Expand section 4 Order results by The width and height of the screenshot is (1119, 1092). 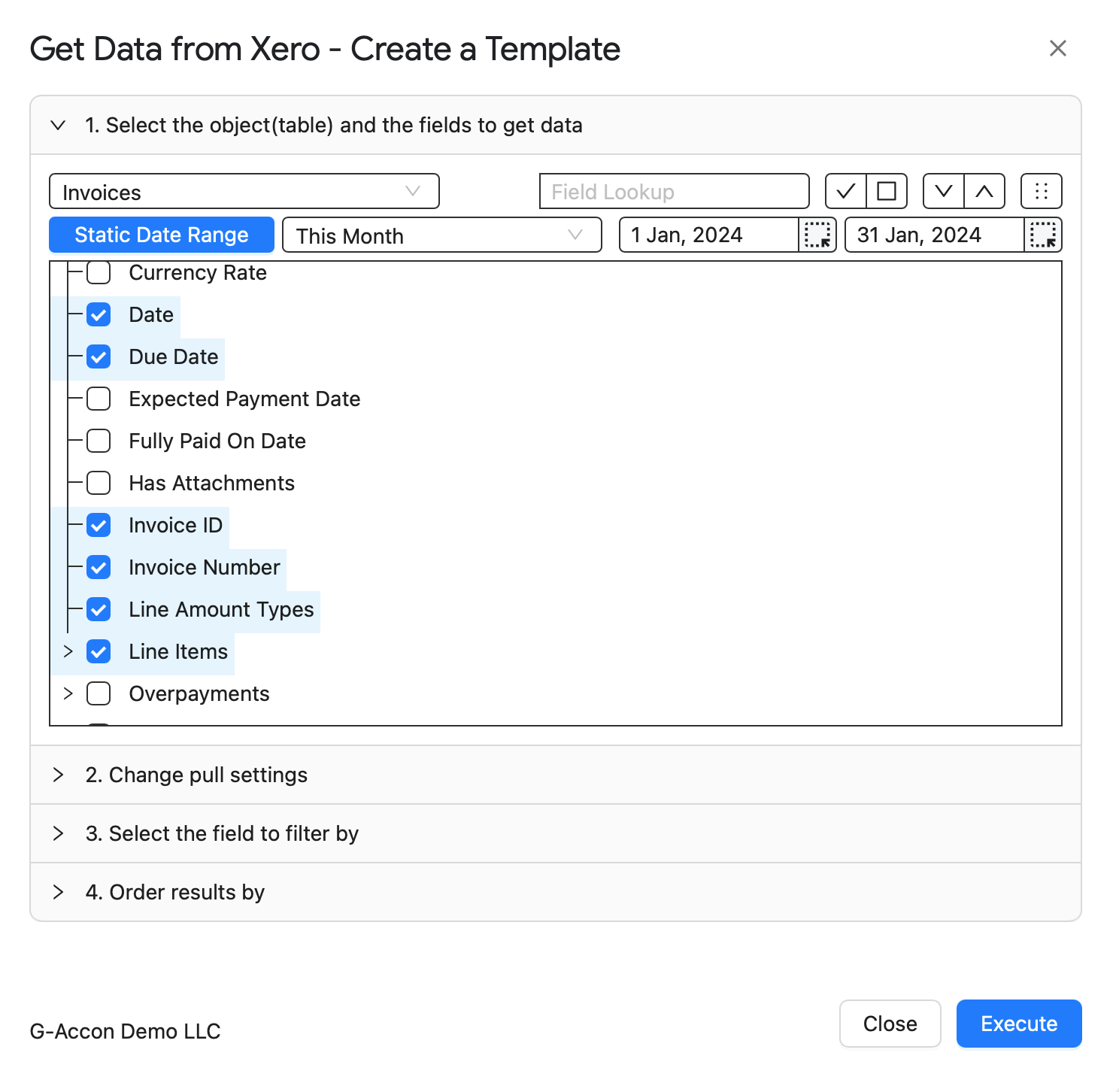coord(556,892)
